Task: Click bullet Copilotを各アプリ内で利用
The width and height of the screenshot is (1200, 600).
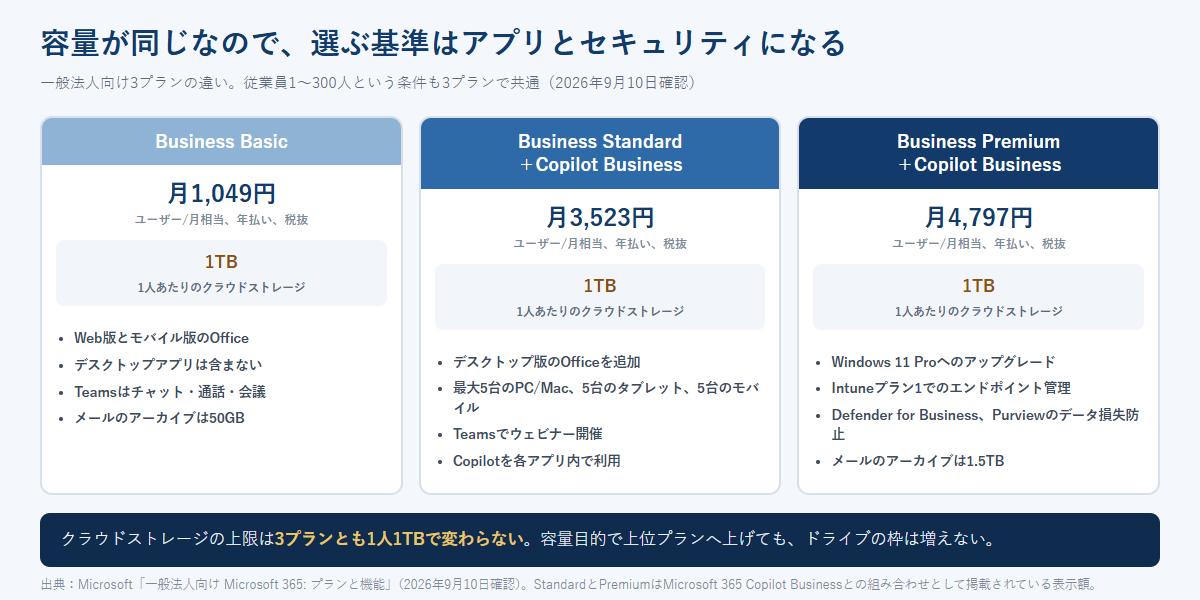Action: coord(537,461)
